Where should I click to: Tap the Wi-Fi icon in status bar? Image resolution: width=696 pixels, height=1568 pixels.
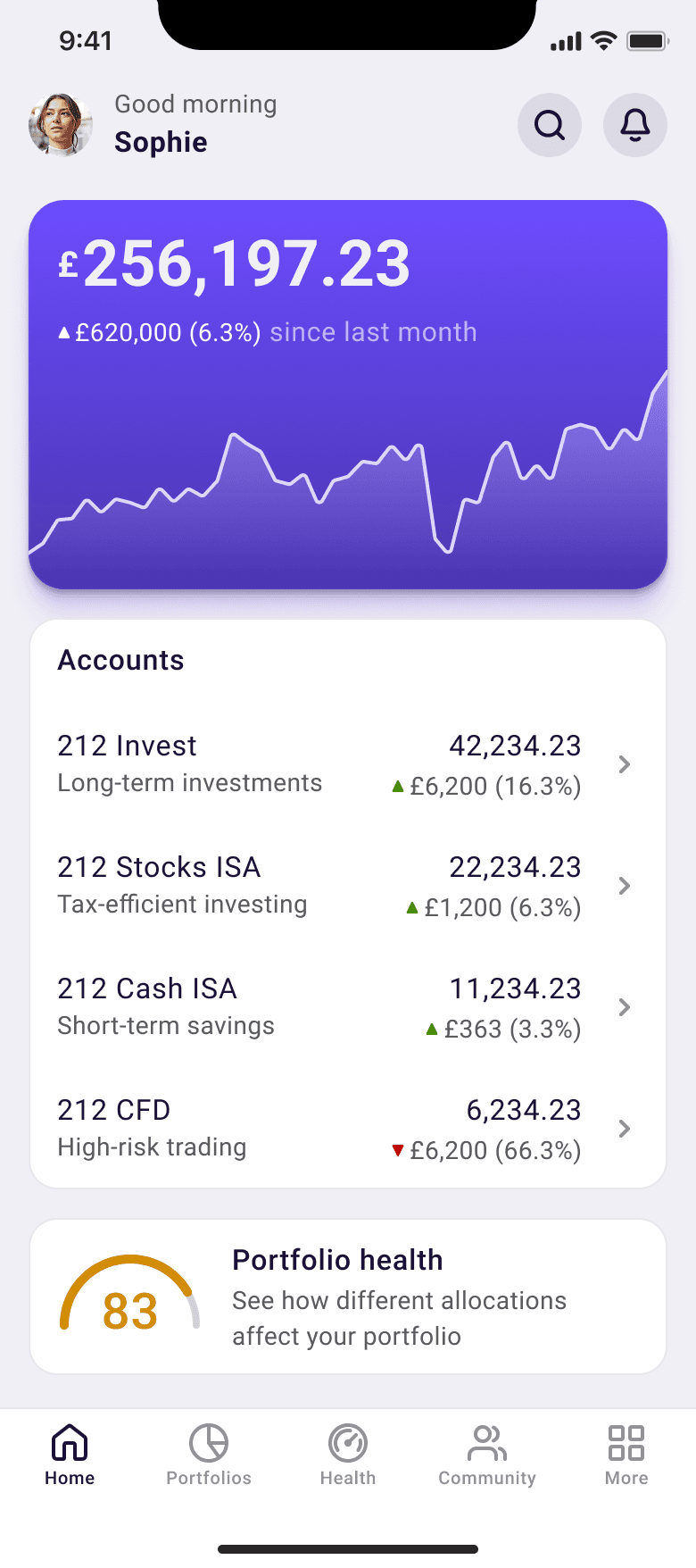point(604,41)
